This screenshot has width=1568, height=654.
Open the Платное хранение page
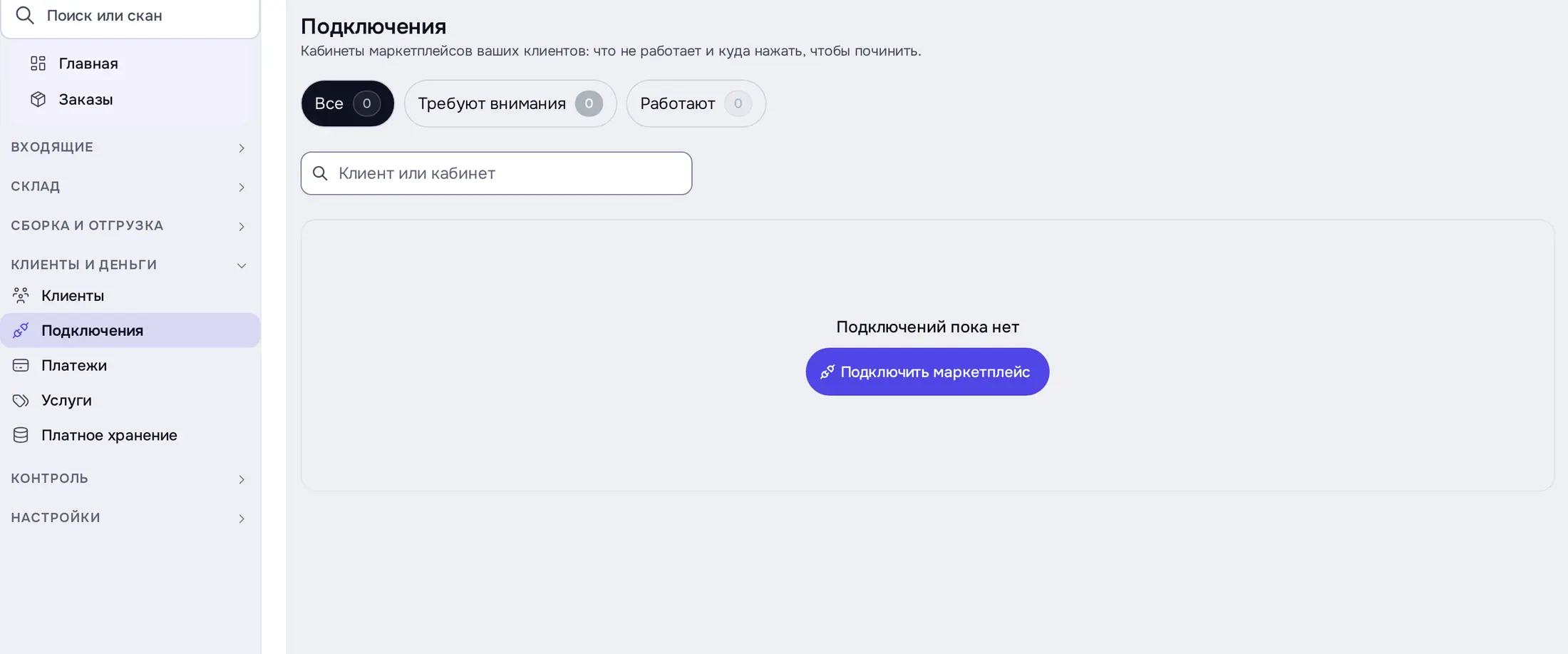click(x=130, y=435)
